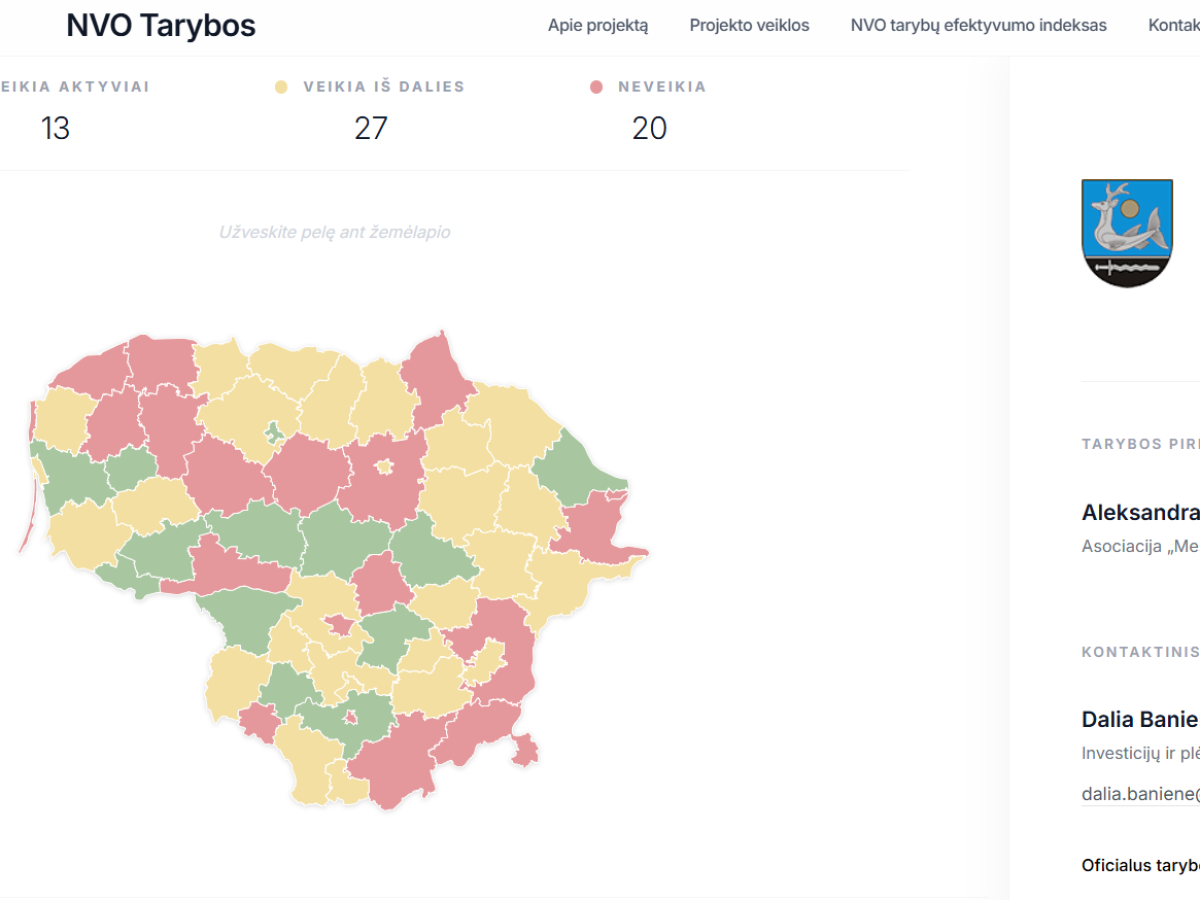This screenshot has width=1200, height=900.
Task: Click the count 27 under Veikia iš dalies
Action: pos(370,128)
